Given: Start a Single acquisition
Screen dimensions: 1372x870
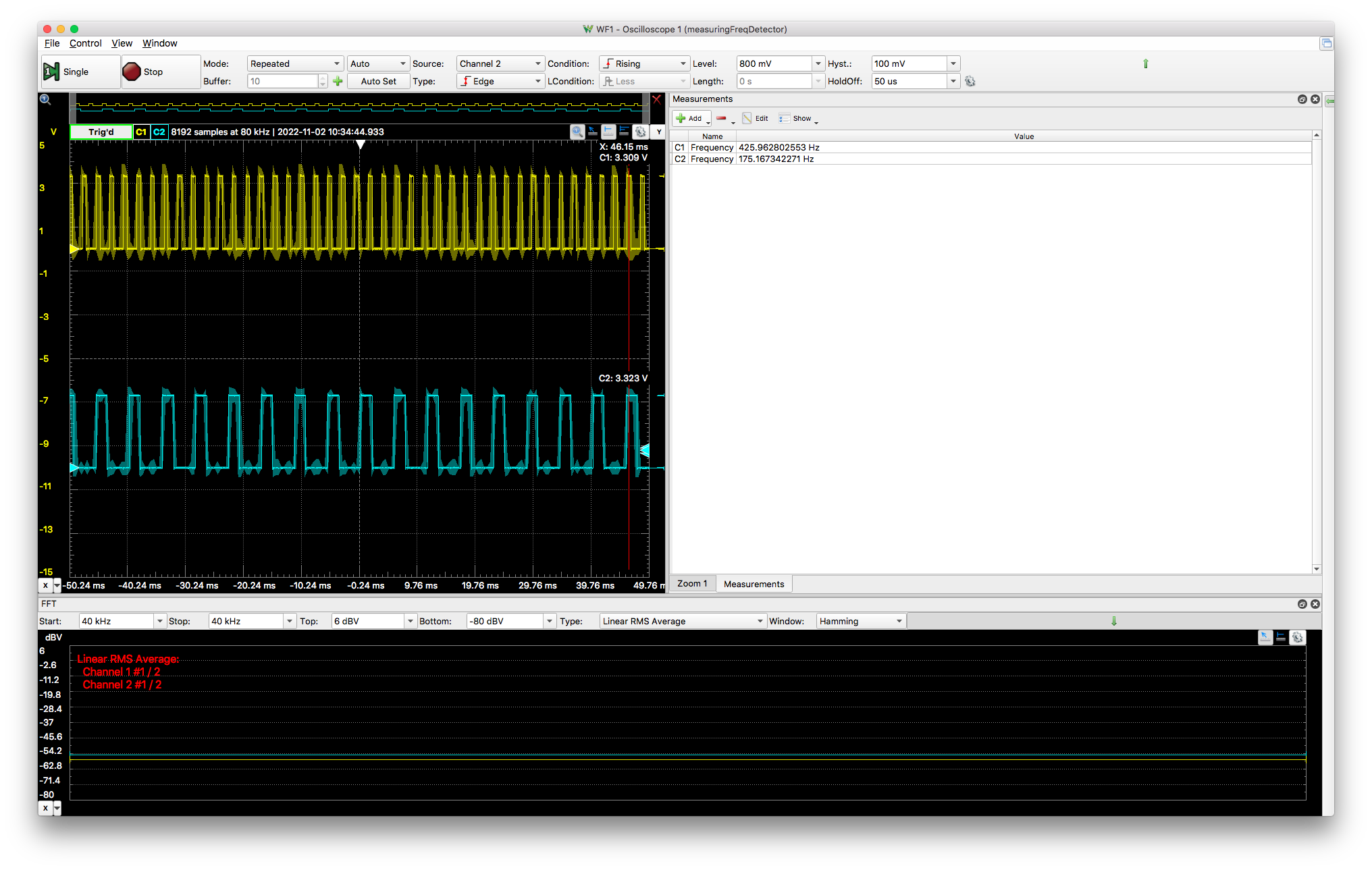Looking at the screenshot, I should point(80,72).
